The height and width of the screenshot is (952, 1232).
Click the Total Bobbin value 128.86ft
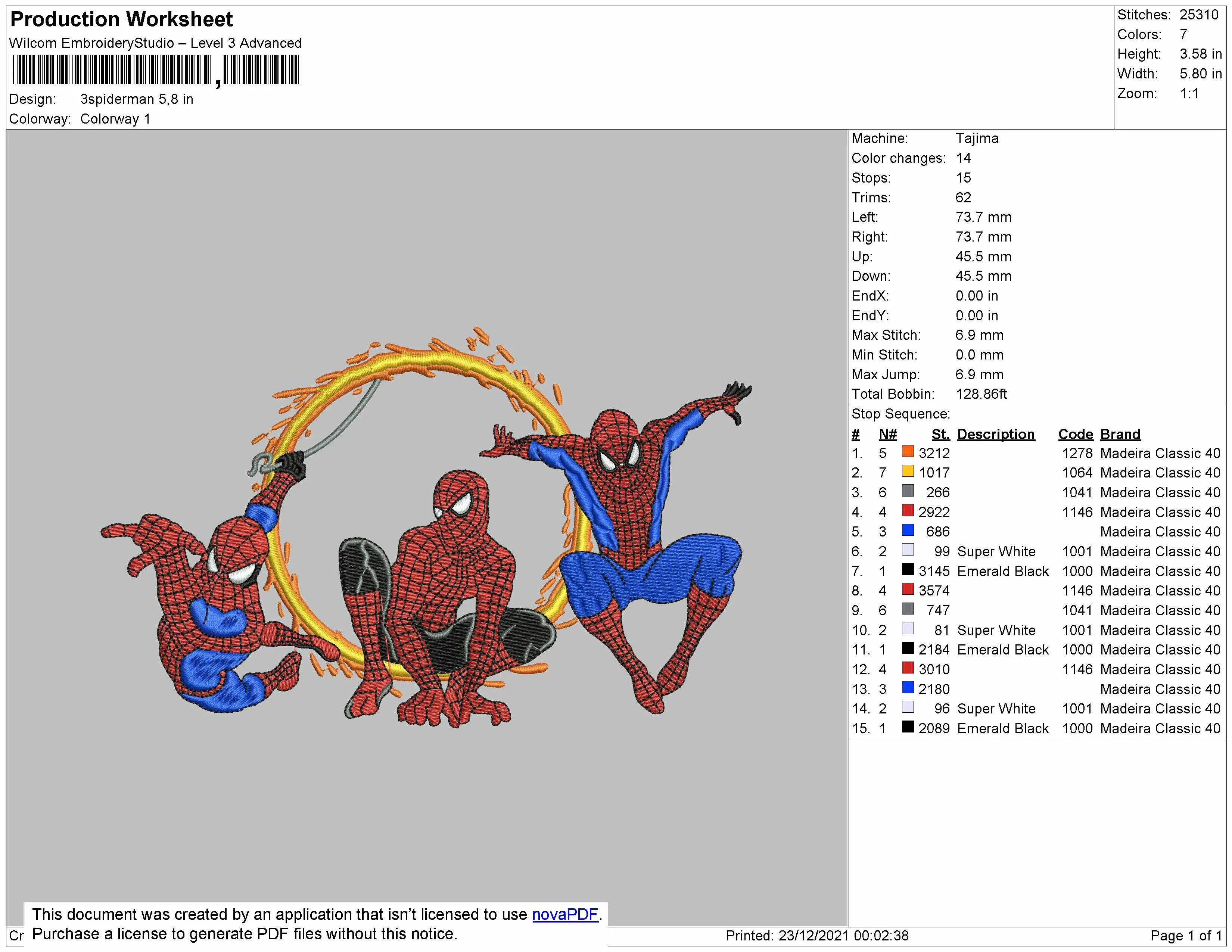coord(981,394)
